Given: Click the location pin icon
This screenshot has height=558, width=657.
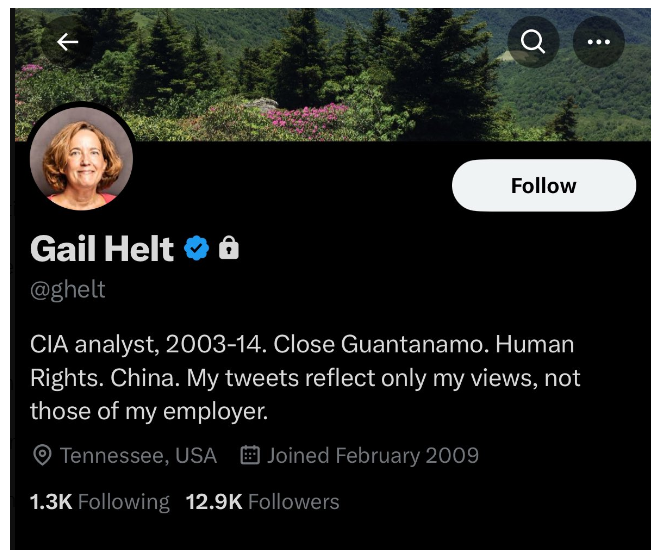Looking at the screenshot, I should tap(42, 456).
